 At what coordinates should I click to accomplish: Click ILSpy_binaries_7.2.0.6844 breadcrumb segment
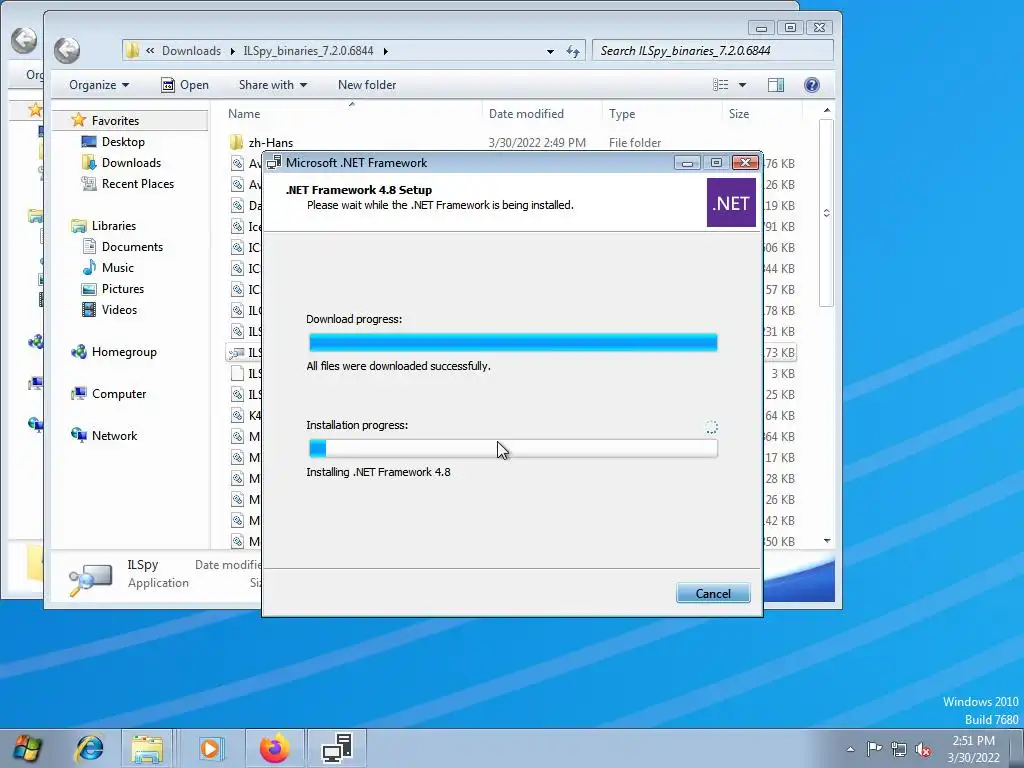tap(308, 51)
